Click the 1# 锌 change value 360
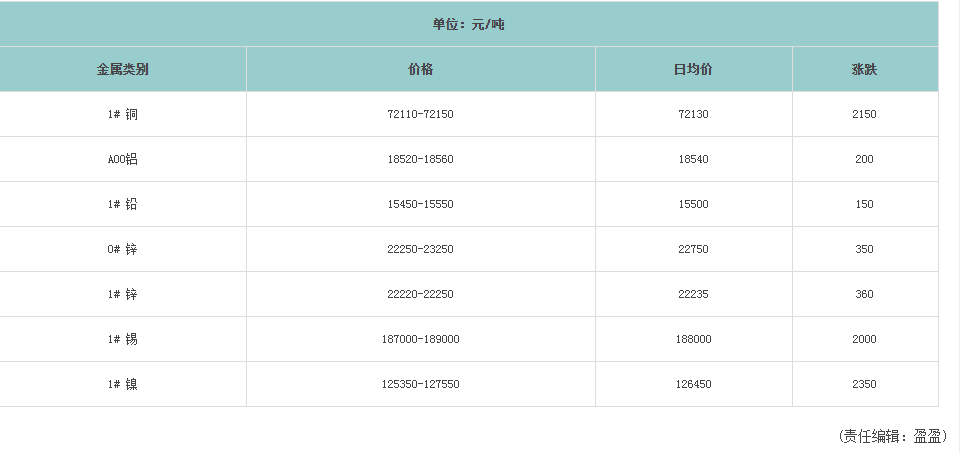960x453 pixels. point(865,295)
